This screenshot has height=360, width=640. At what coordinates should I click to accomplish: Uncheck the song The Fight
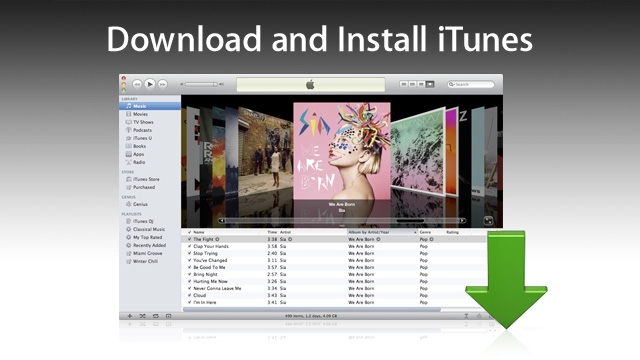(189, 239)
